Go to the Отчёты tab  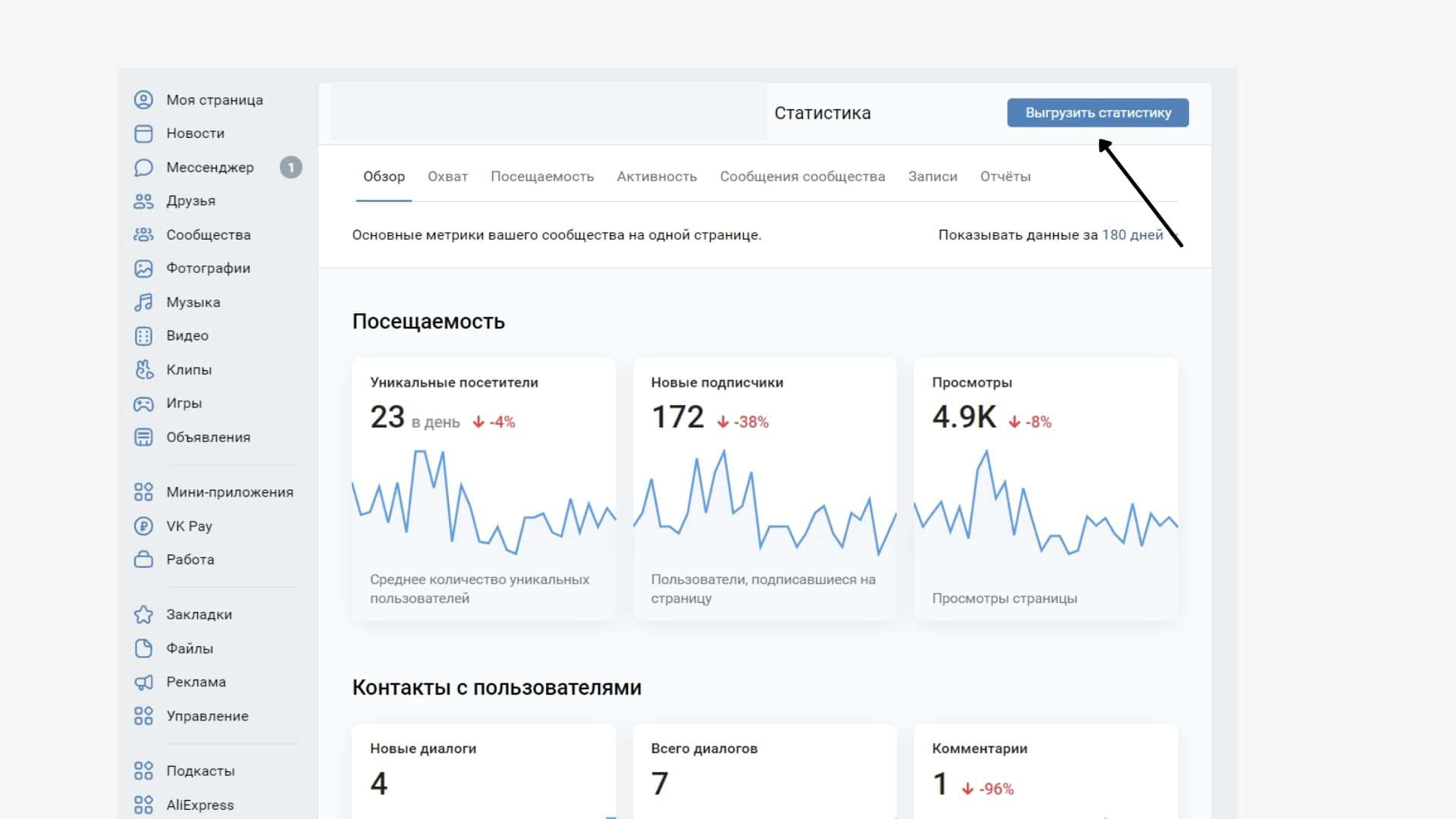pyautogui.click(x=1005, y=177)
